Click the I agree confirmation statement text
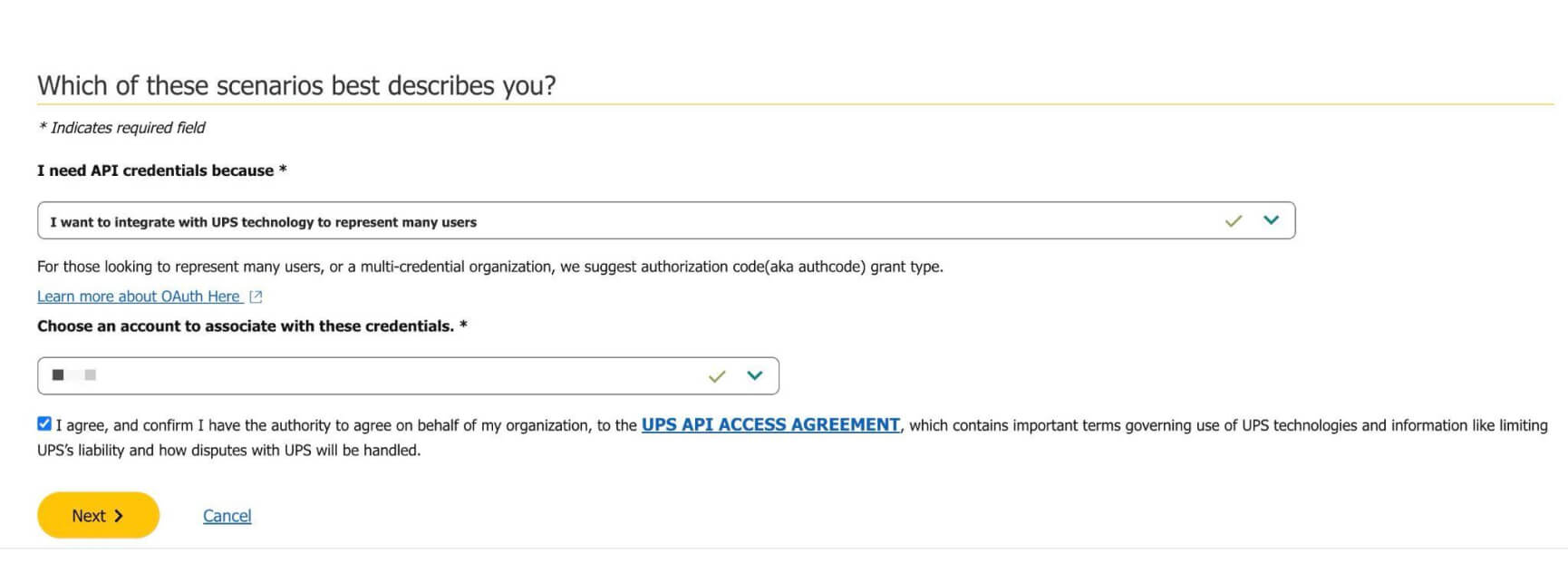 [792, 437]
